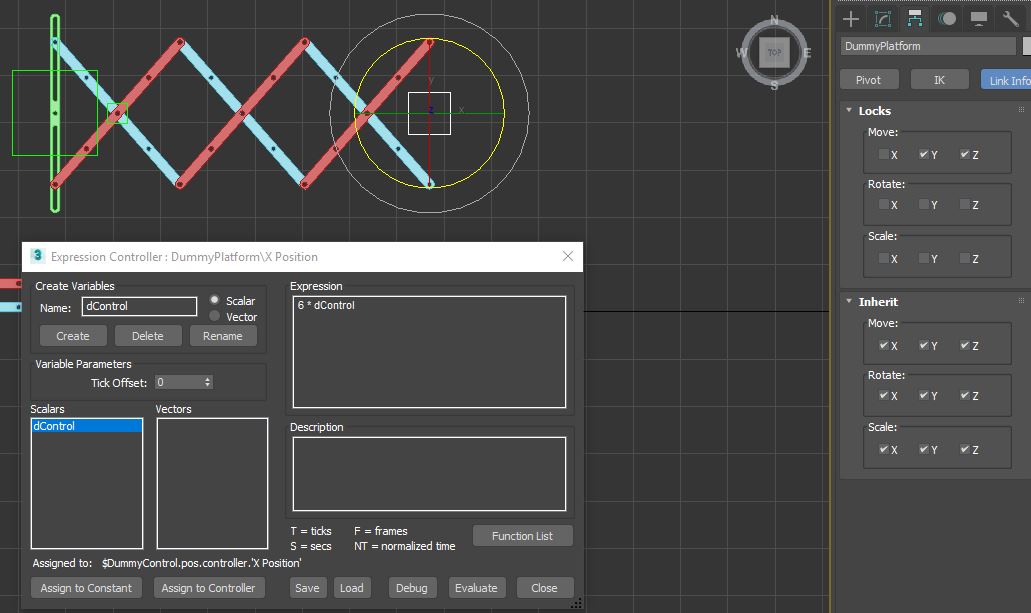
Task: Enable Move X lock under Locks
Action: [x=884, y=154]
